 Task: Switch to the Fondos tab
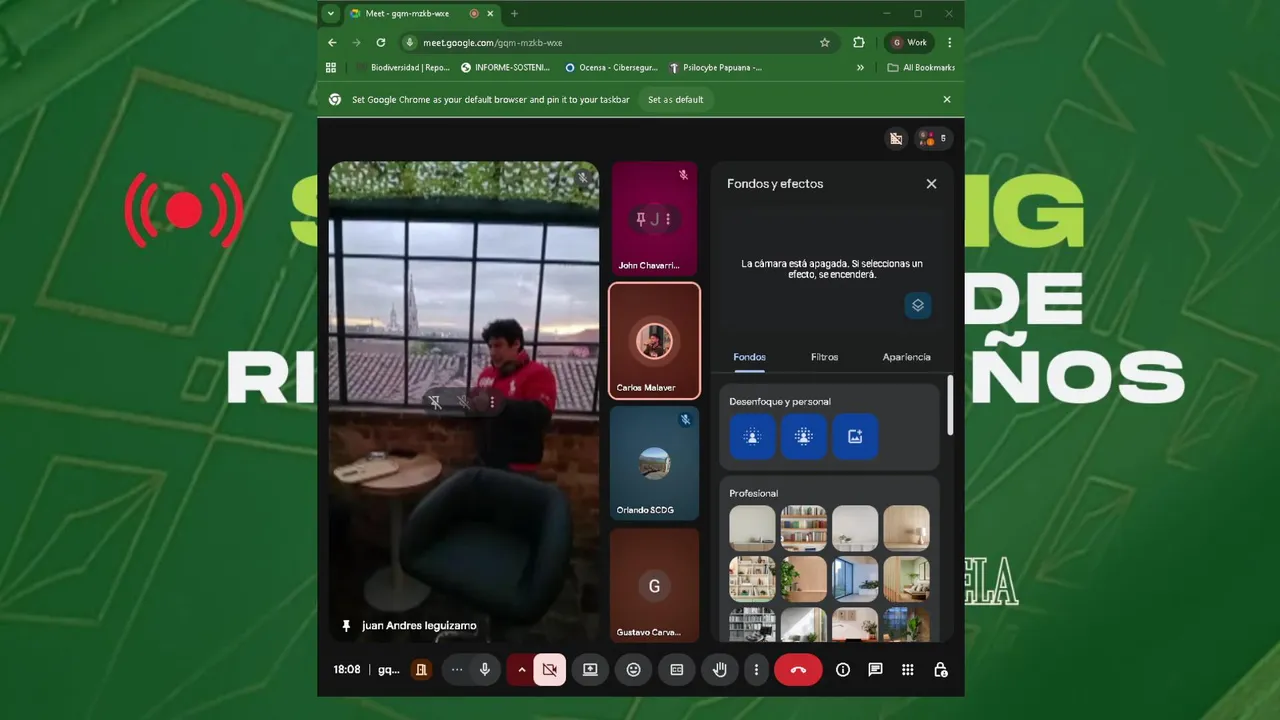750,357
